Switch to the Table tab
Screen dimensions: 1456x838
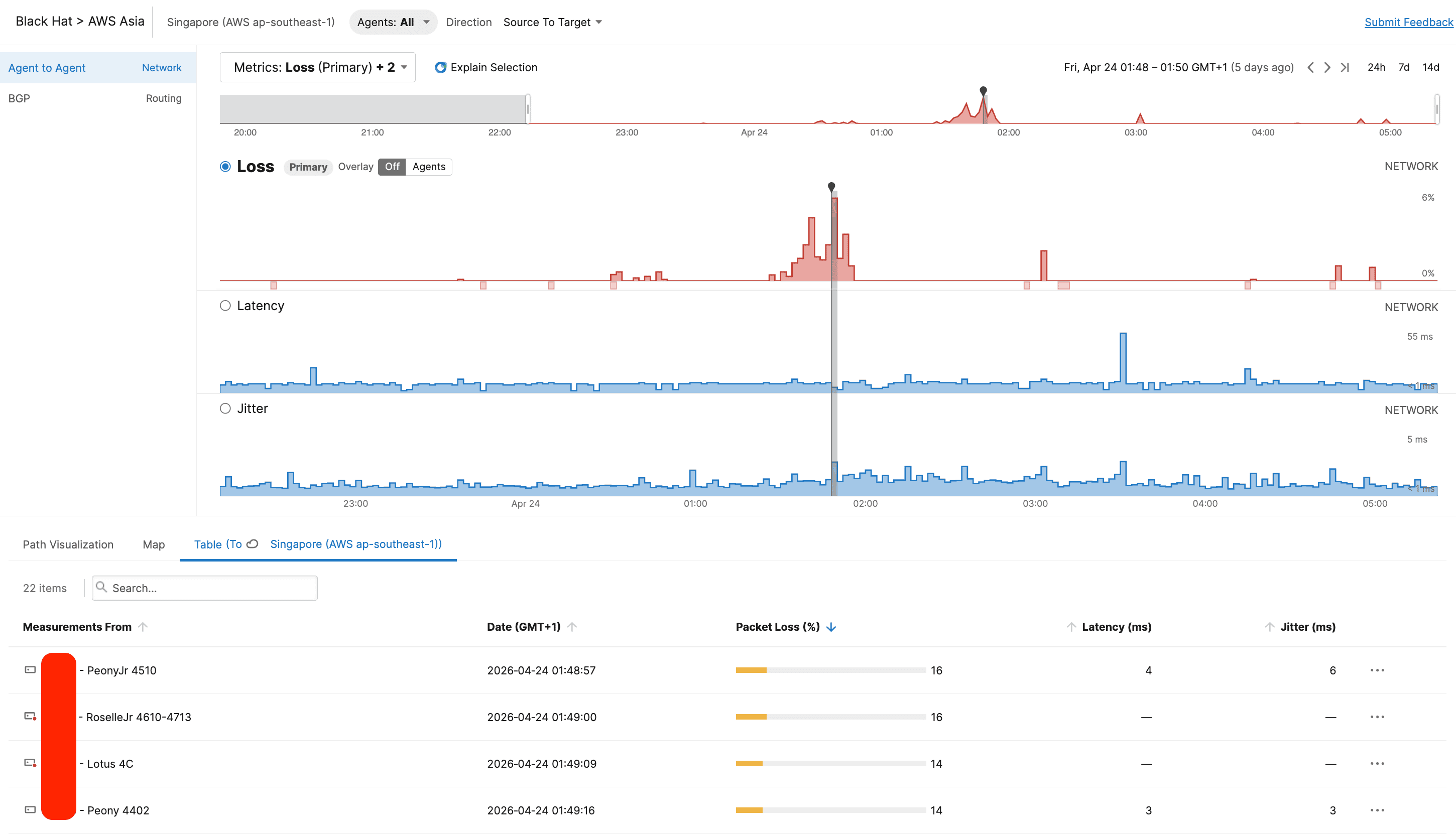pyautogui.click(x=318, y=544)
